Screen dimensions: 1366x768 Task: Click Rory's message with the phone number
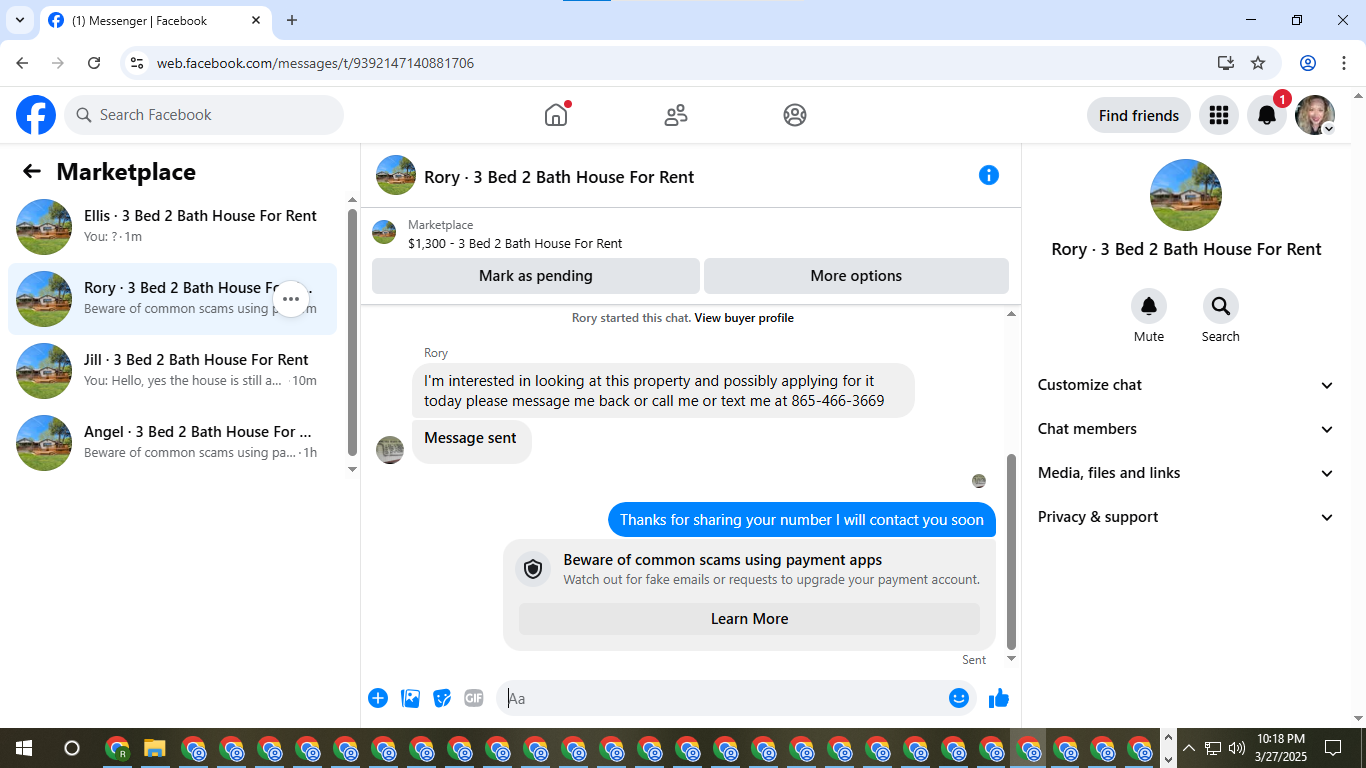(x=663, y=391)
